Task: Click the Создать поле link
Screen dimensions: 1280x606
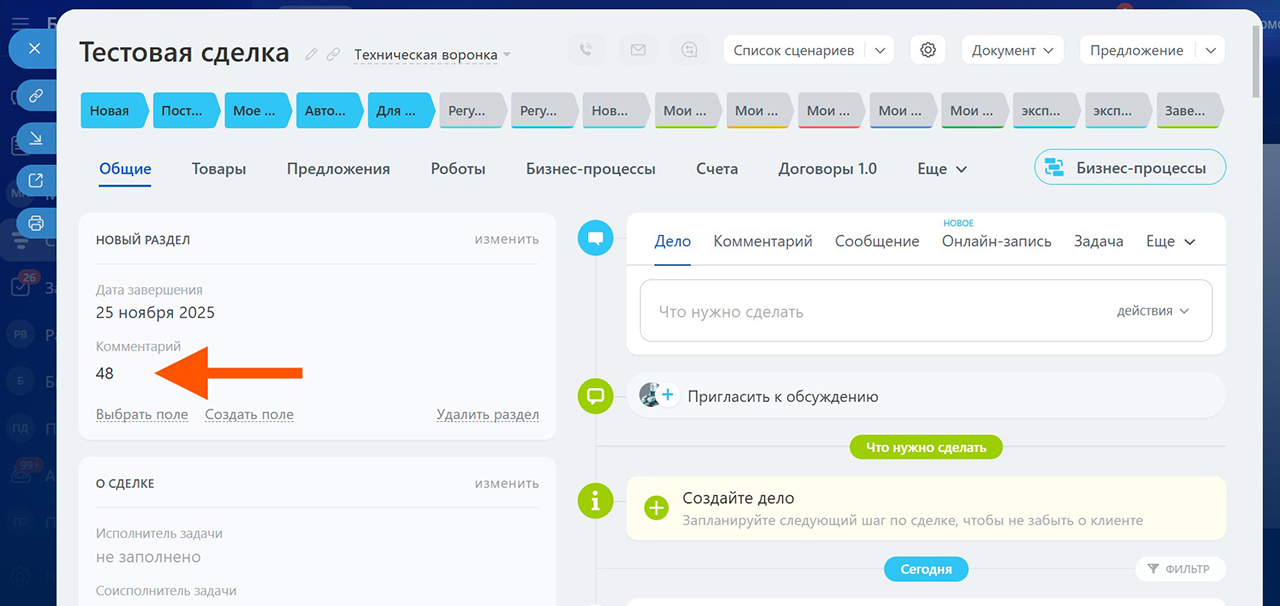Action: click(249, 414)
